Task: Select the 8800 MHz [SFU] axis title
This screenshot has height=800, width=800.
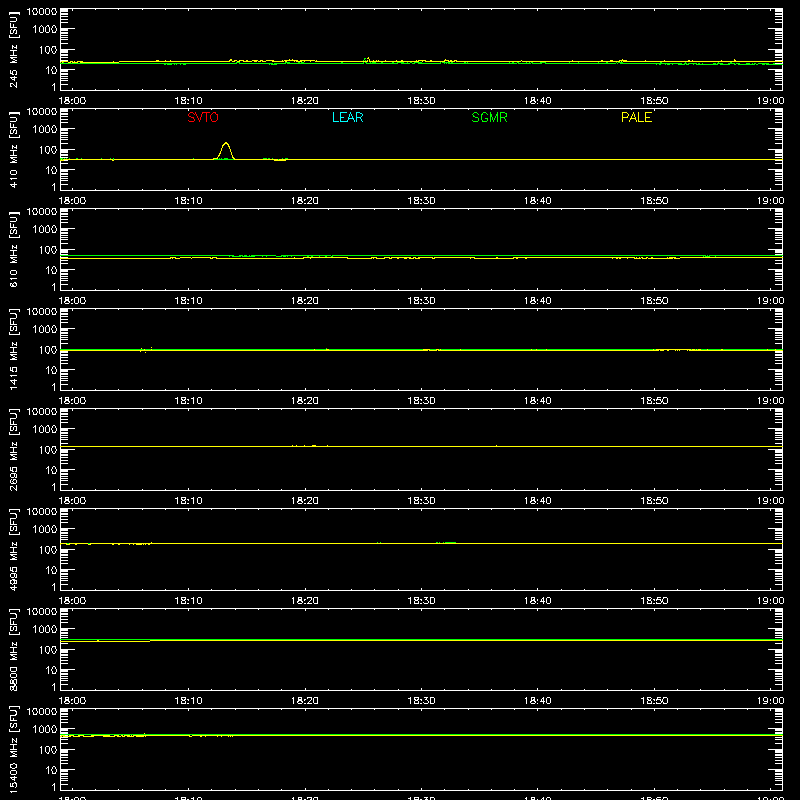Action: (x=14, y=649)
